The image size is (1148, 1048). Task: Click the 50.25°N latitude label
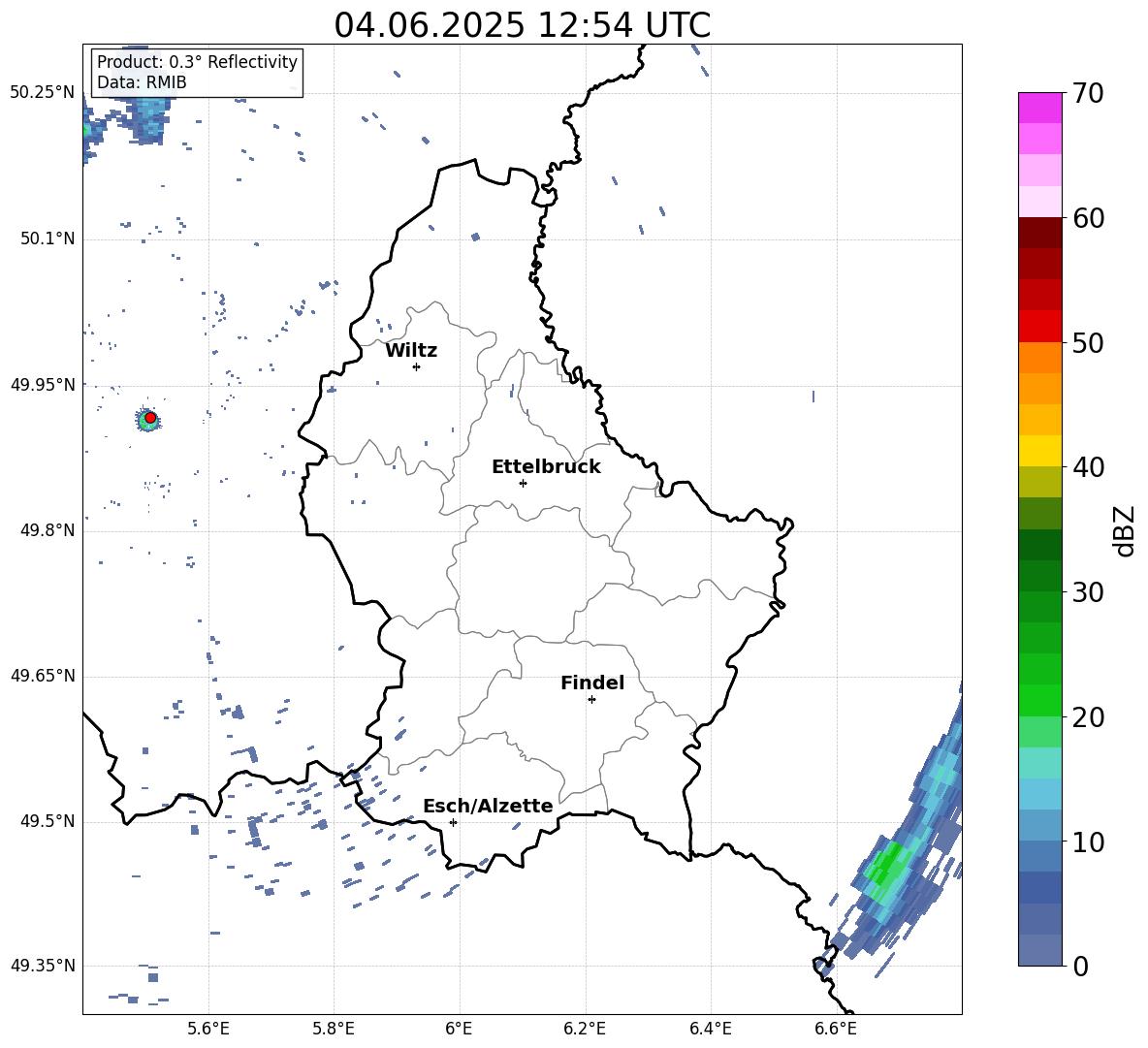43,92
